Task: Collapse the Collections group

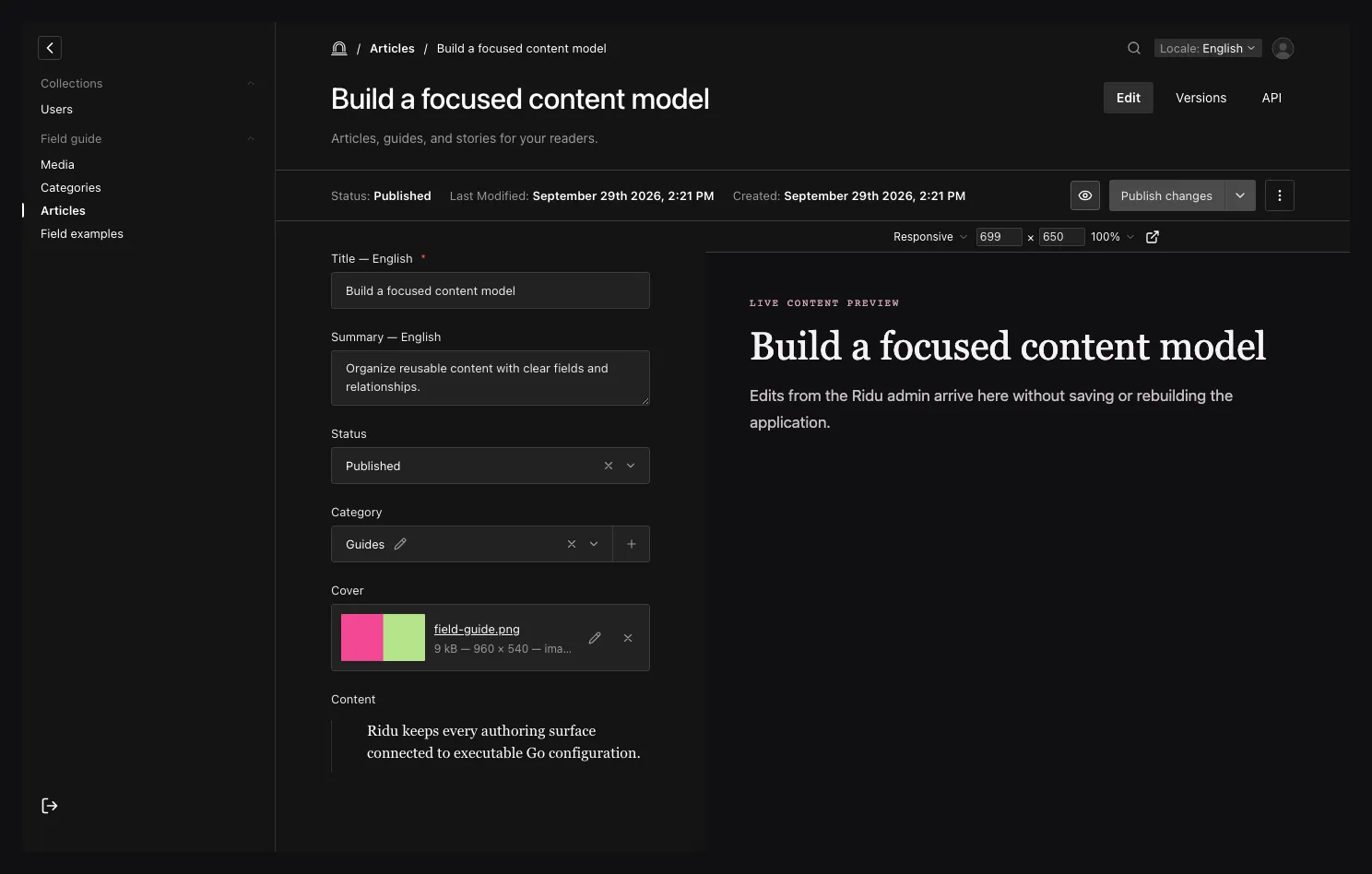Action: pos(251,84)
